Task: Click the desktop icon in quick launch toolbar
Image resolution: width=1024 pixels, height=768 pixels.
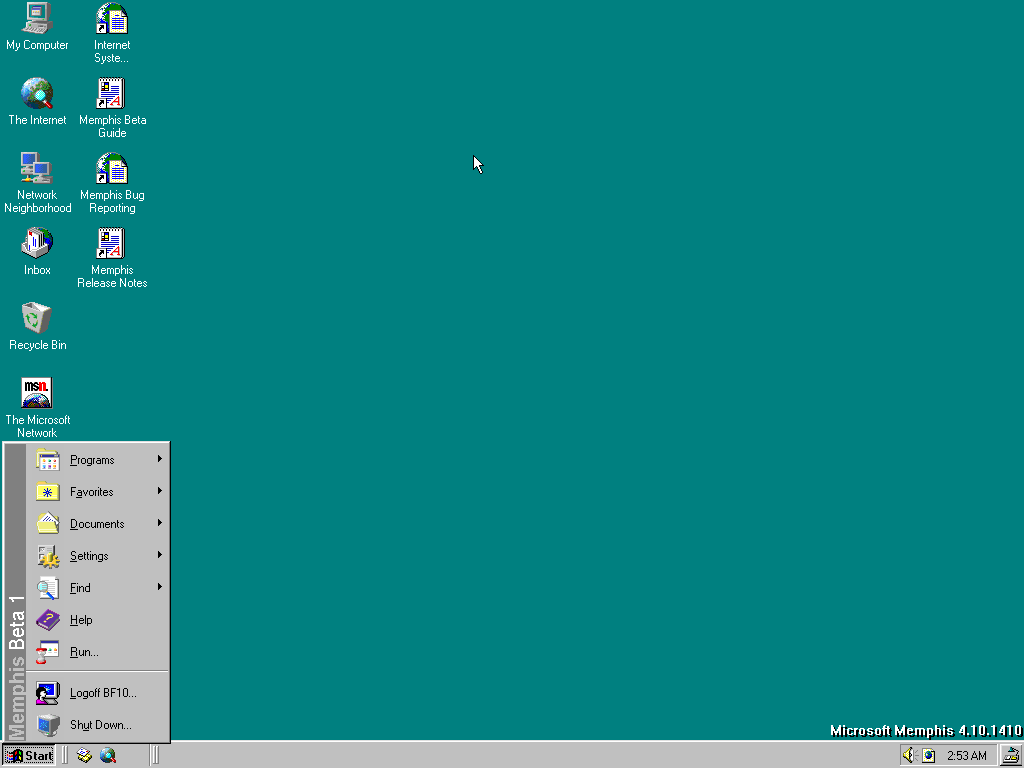Action: (x=84, y=756)
